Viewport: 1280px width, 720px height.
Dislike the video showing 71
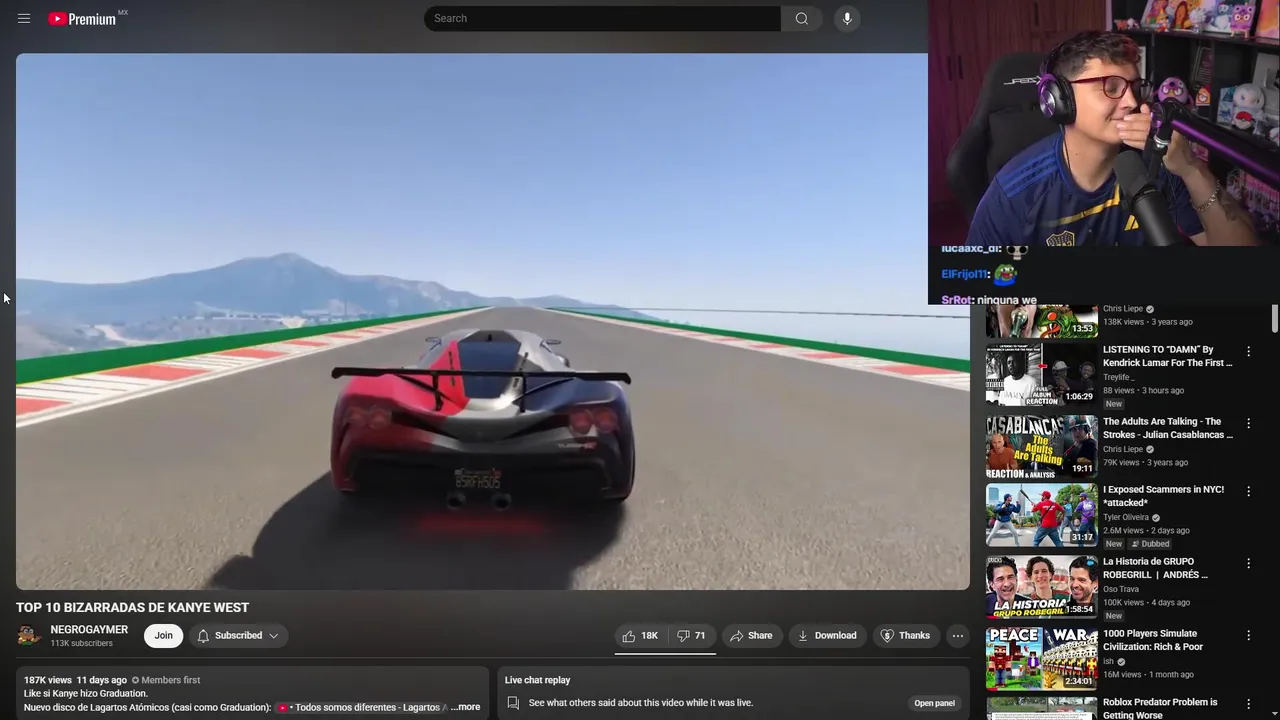tap(691, 635)
